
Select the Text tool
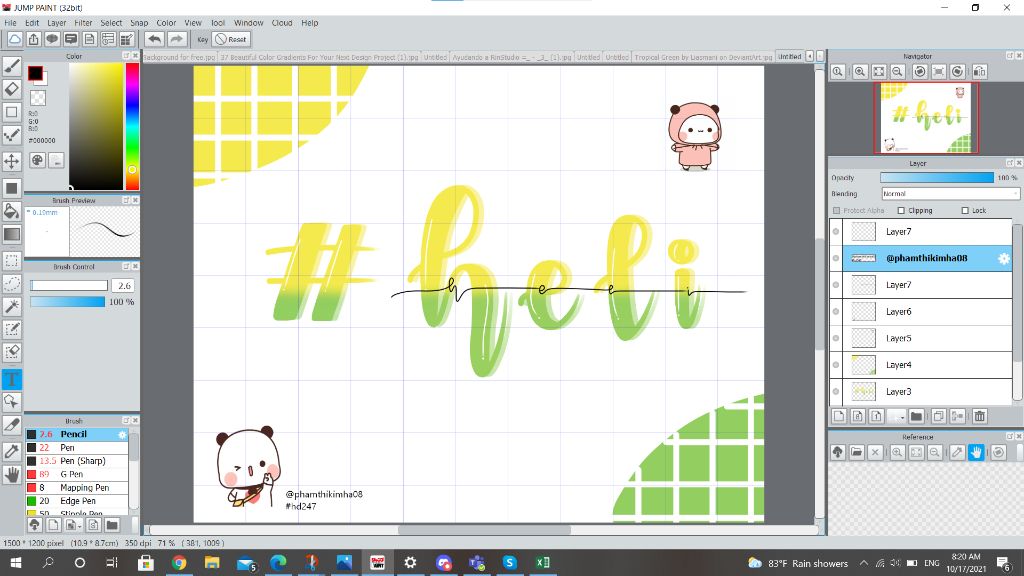[x=12, y=379]
